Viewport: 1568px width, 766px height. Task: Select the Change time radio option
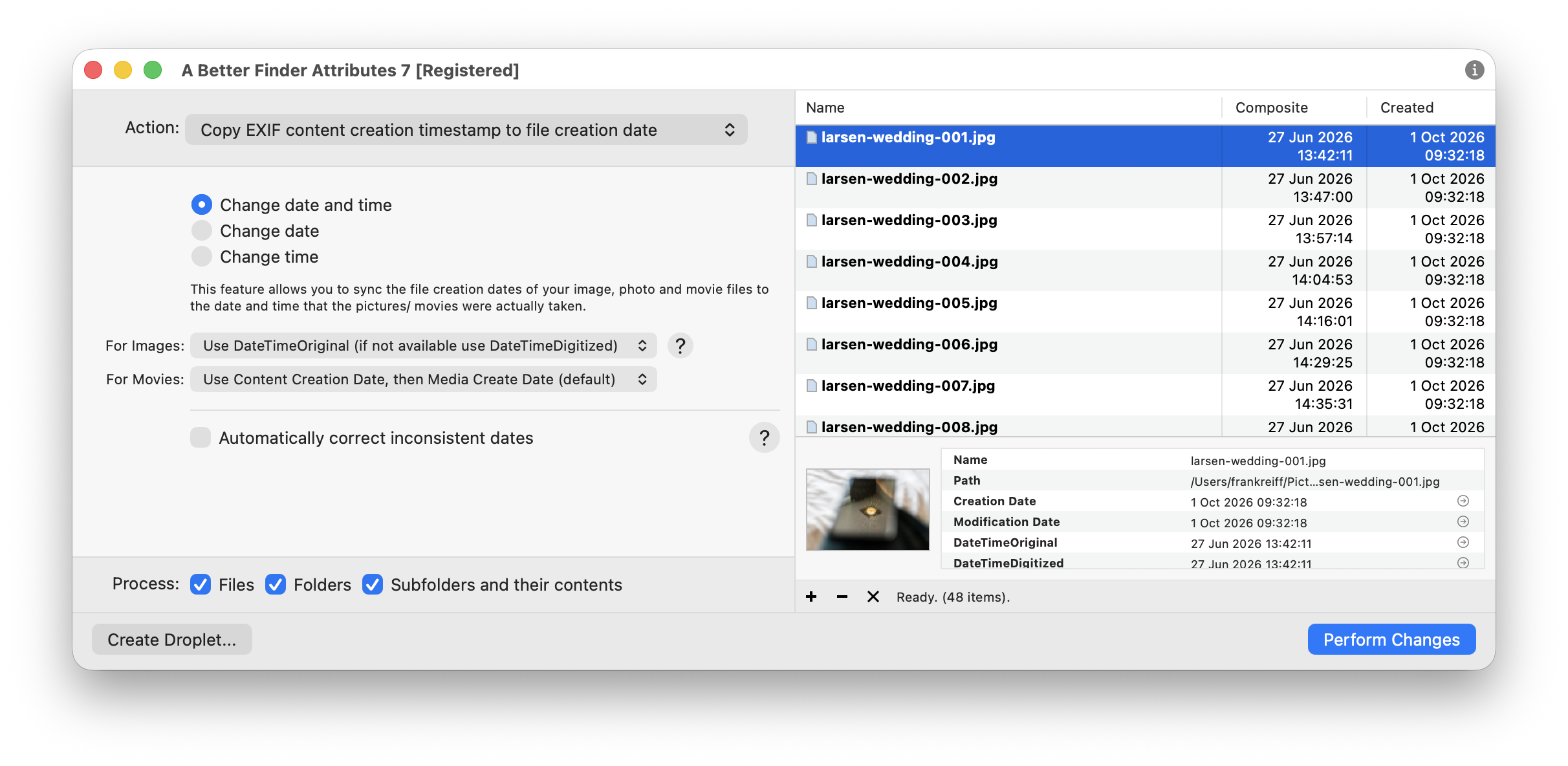click(202, 257)
